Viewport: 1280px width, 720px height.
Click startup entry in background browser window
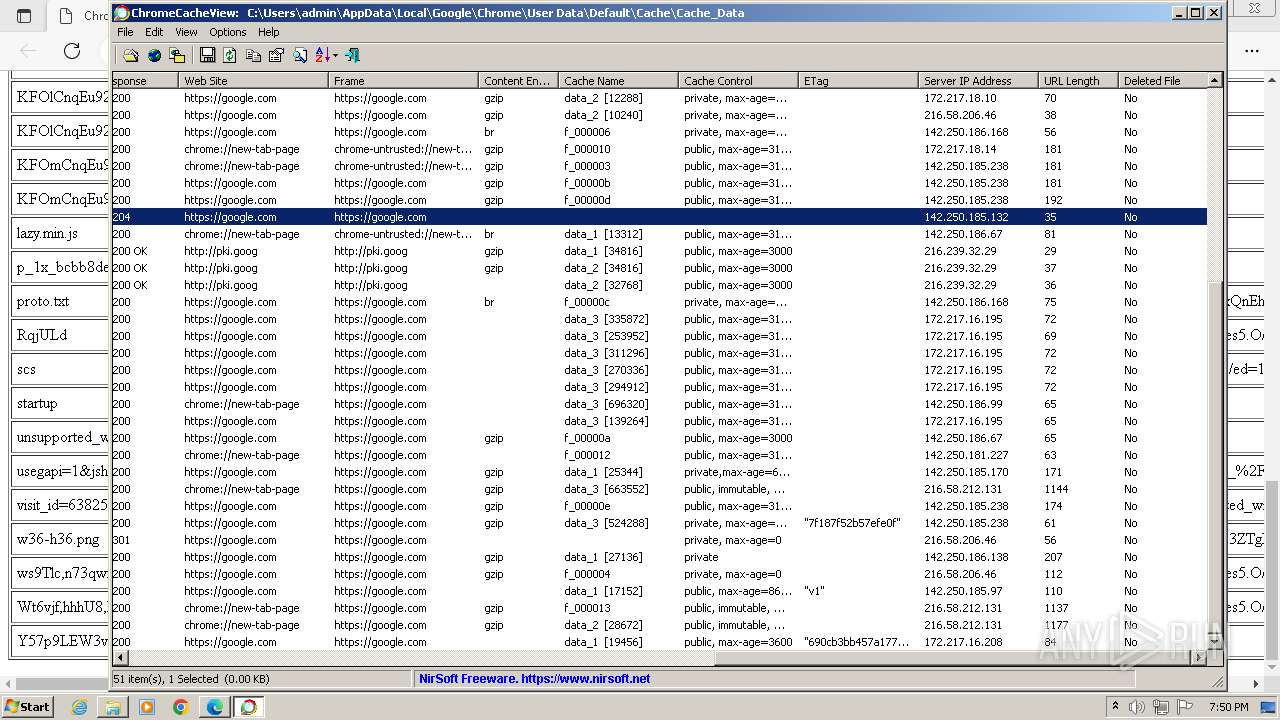tap(37, 403)
